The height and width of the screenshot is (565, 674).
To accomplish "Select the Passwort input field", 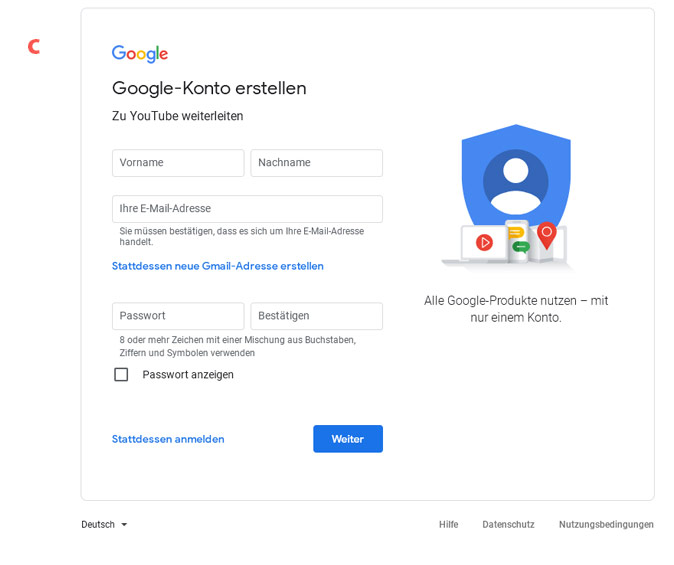I will pos(178,316).
